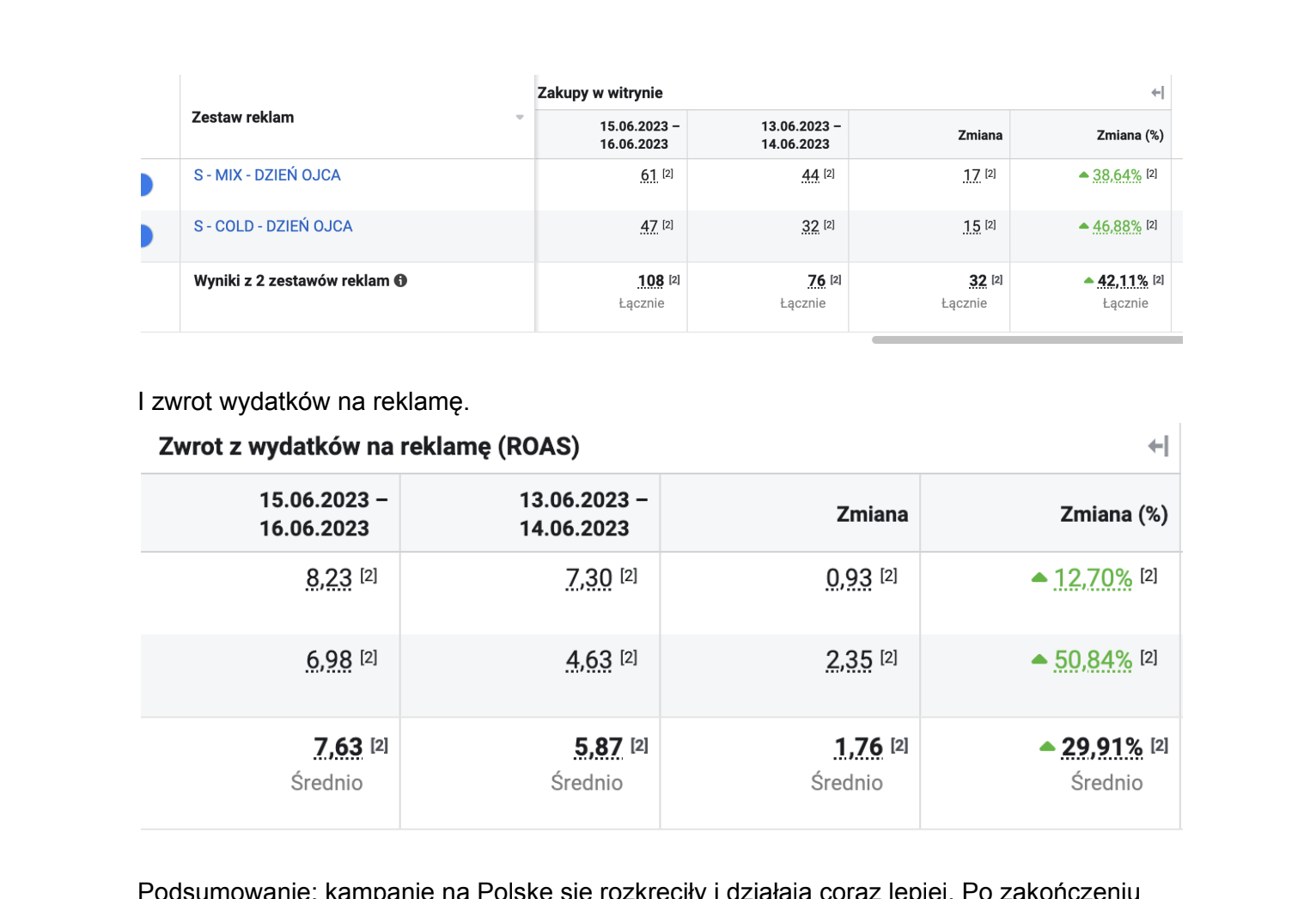Image resolution: width=1316 pixels, height=899 pixels.
Task: Collapse the Zakupy w witrynie column group
Action: click(1157, 93)
